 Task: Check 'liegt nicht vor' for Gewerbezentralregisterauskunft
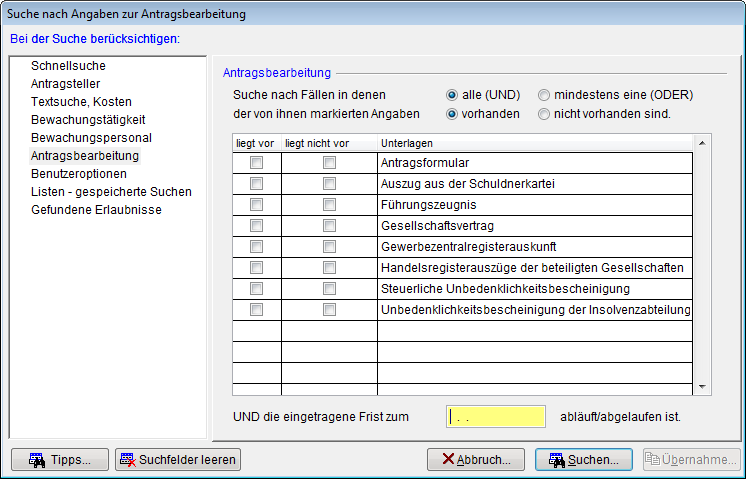pyautogui.click(x=329, y=247)
